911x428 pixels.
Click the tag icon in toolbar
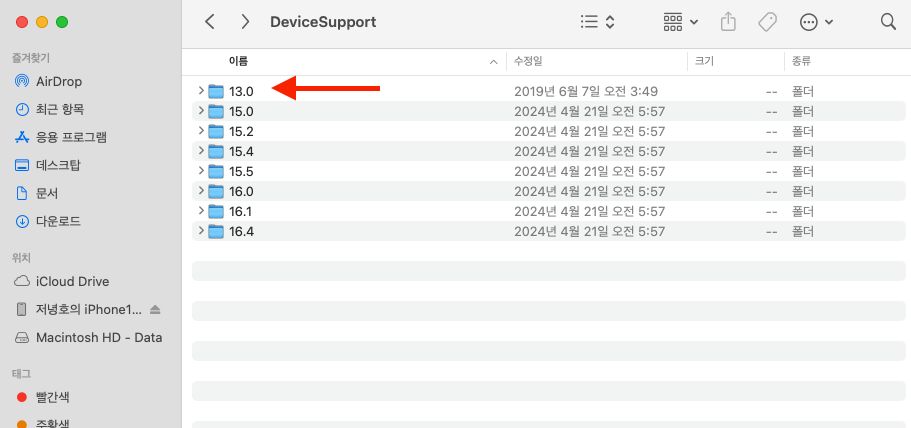click(x=767, y=22)
